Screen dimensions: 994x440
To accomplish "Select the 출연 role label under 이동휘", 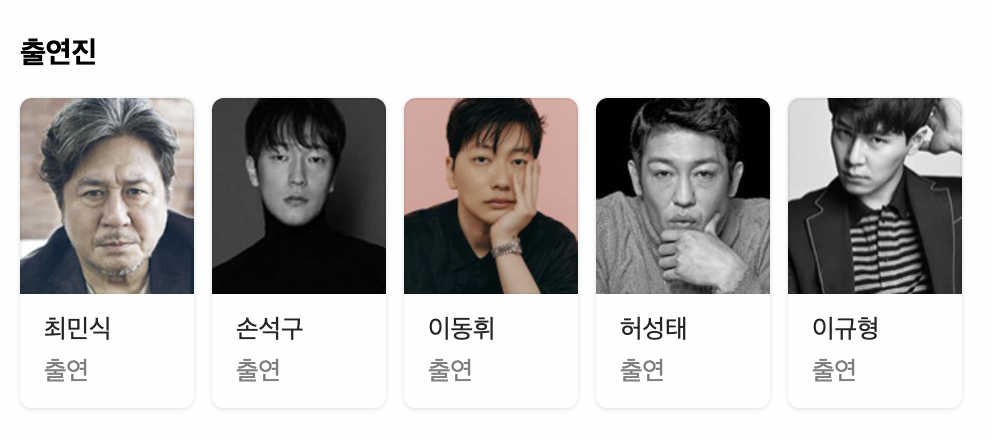I will [450, 370].
